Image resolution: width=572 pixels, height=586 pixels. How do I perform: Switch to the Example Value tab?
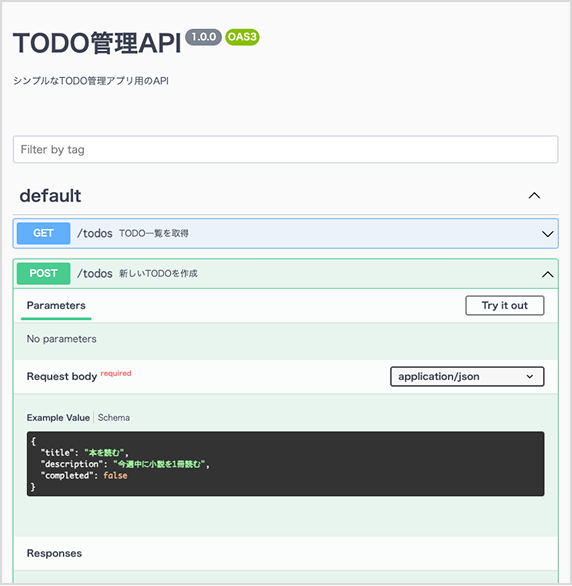pyautogui.click(x=58, y=418)
